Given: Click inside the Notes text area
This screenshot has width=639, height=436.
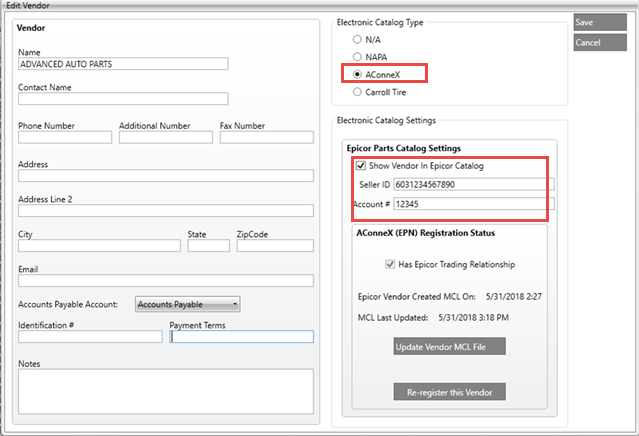Looking at the screenshot, I should click(166, 392).
